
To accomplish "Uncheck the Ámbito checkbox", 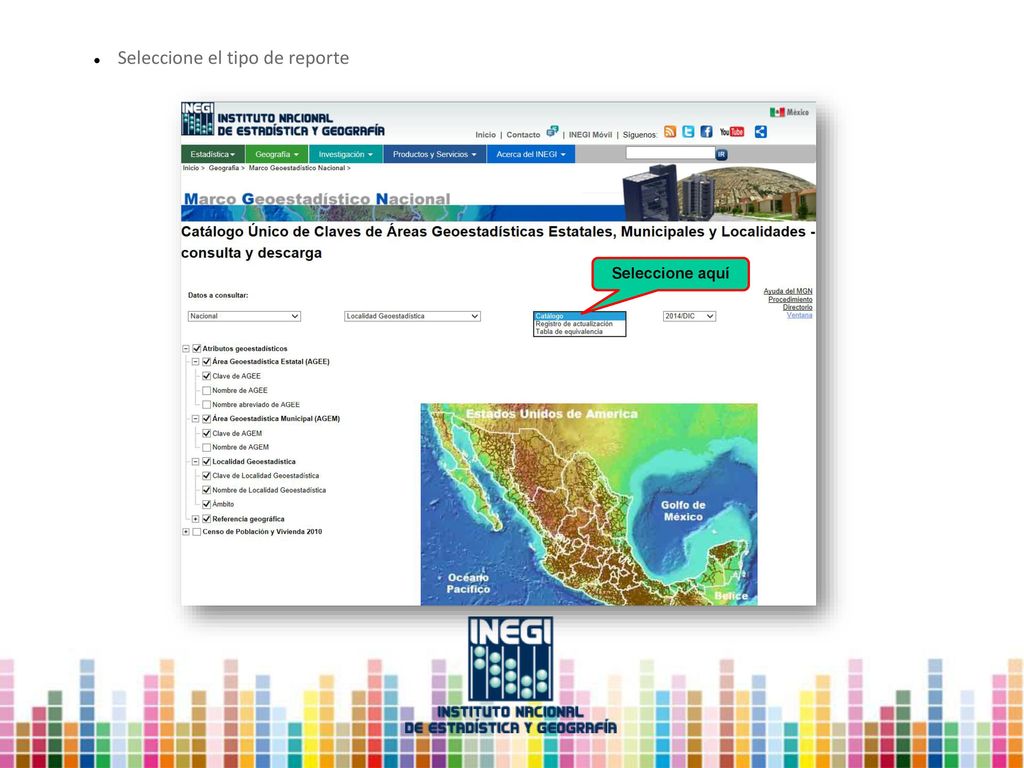I will click(x=206, y=504).
